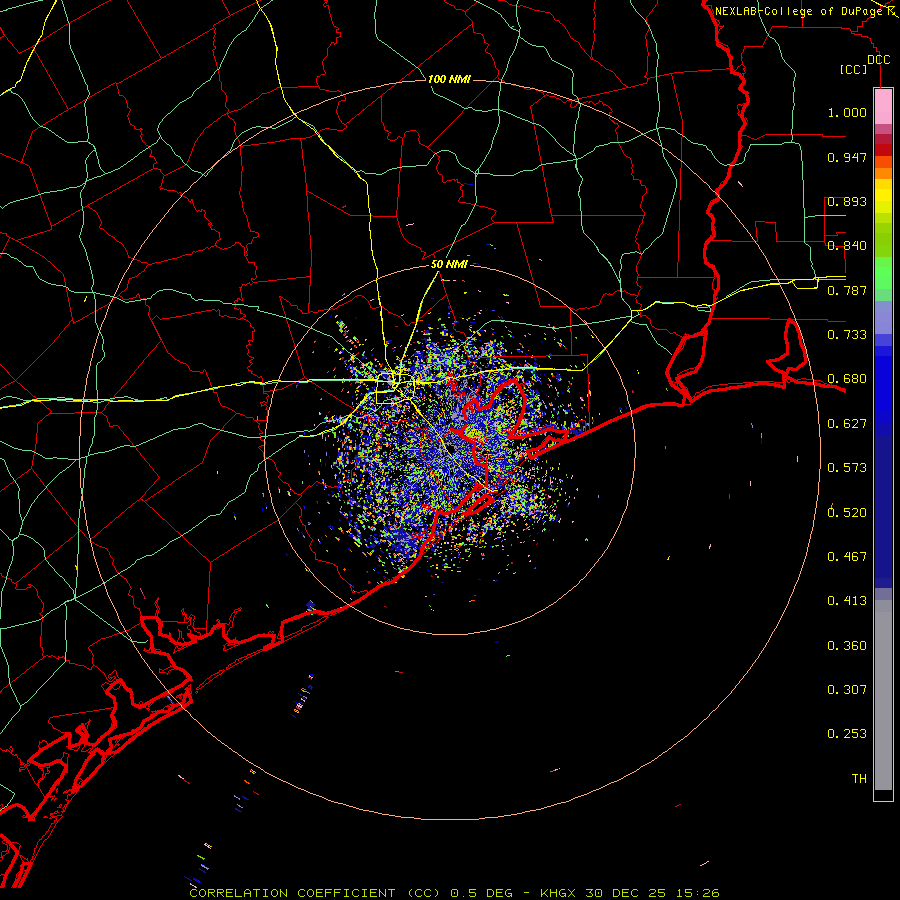Click the 0.733 scale value
The width and height of the screenshot is (900, 900).
click(x=847, y=335)
